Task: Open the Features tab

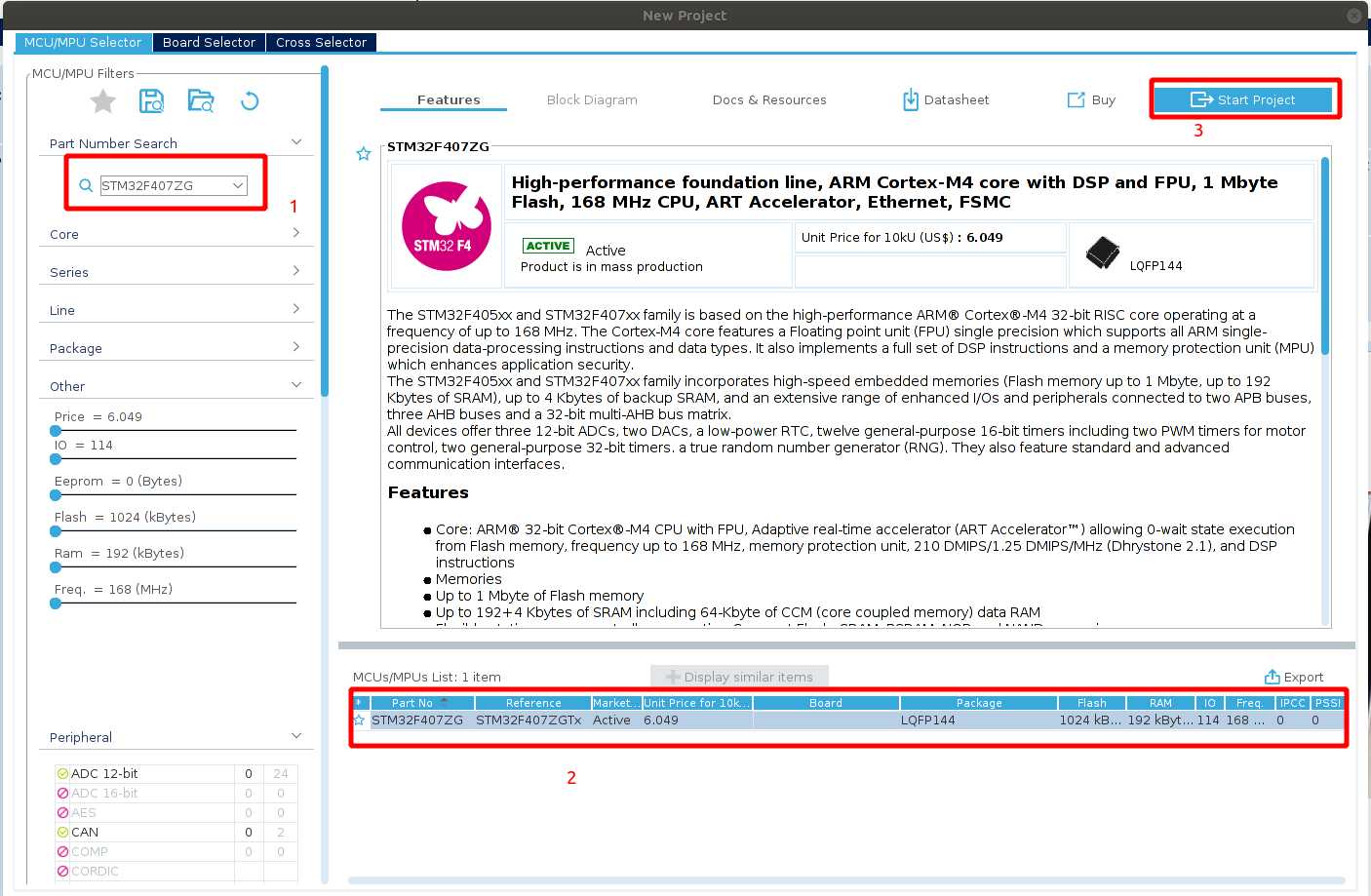Action: coord(449,99)
